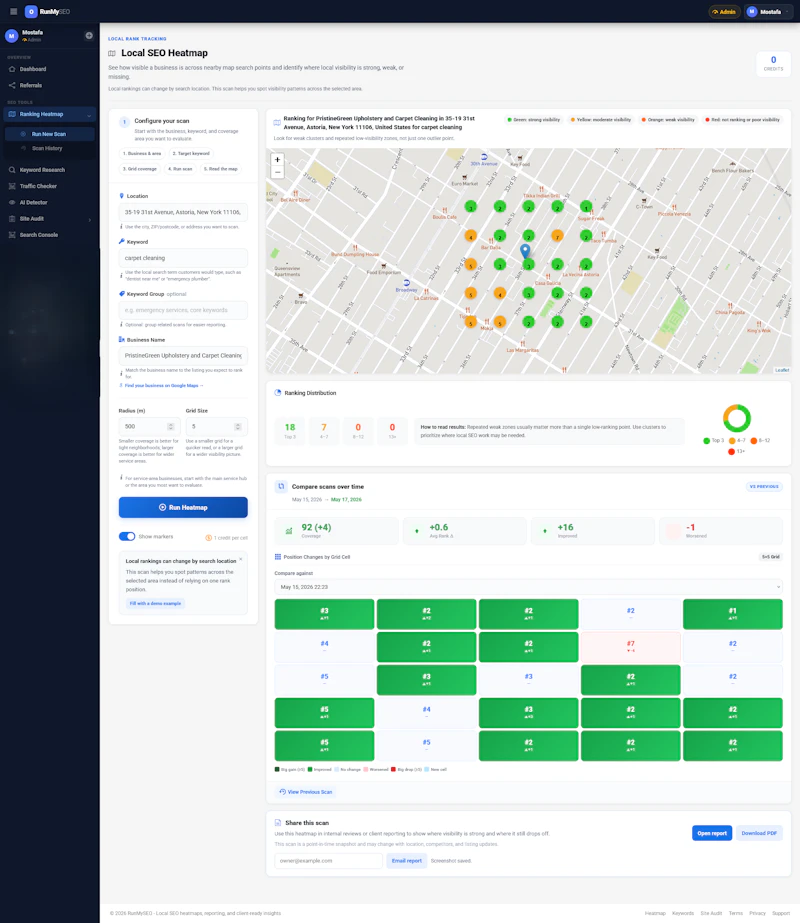
Task: Dismiss the local rankings info note
Action: coord(241,559)
